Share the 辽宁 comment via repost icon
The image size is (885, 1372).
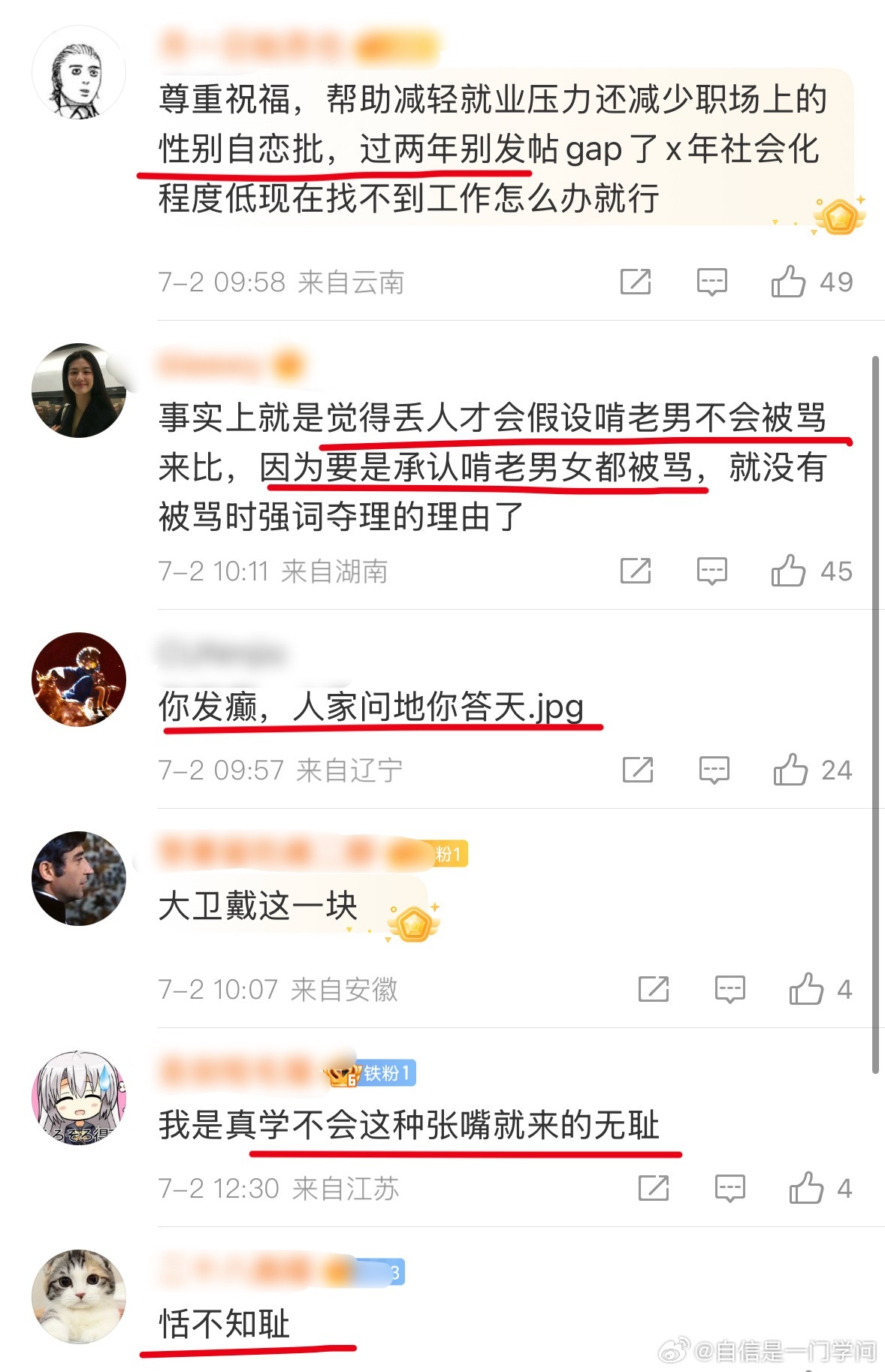coord(638,770)
